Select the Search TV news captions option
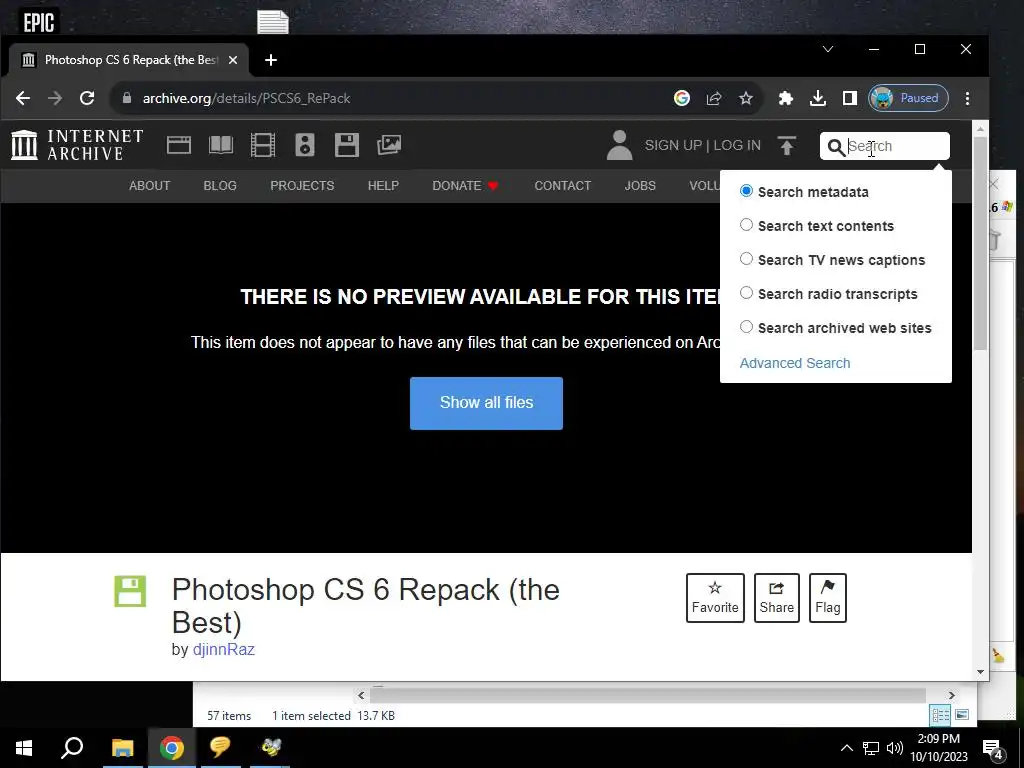Image resolution: width=1024 pixels, height=768 pixels. pos(746,259)
